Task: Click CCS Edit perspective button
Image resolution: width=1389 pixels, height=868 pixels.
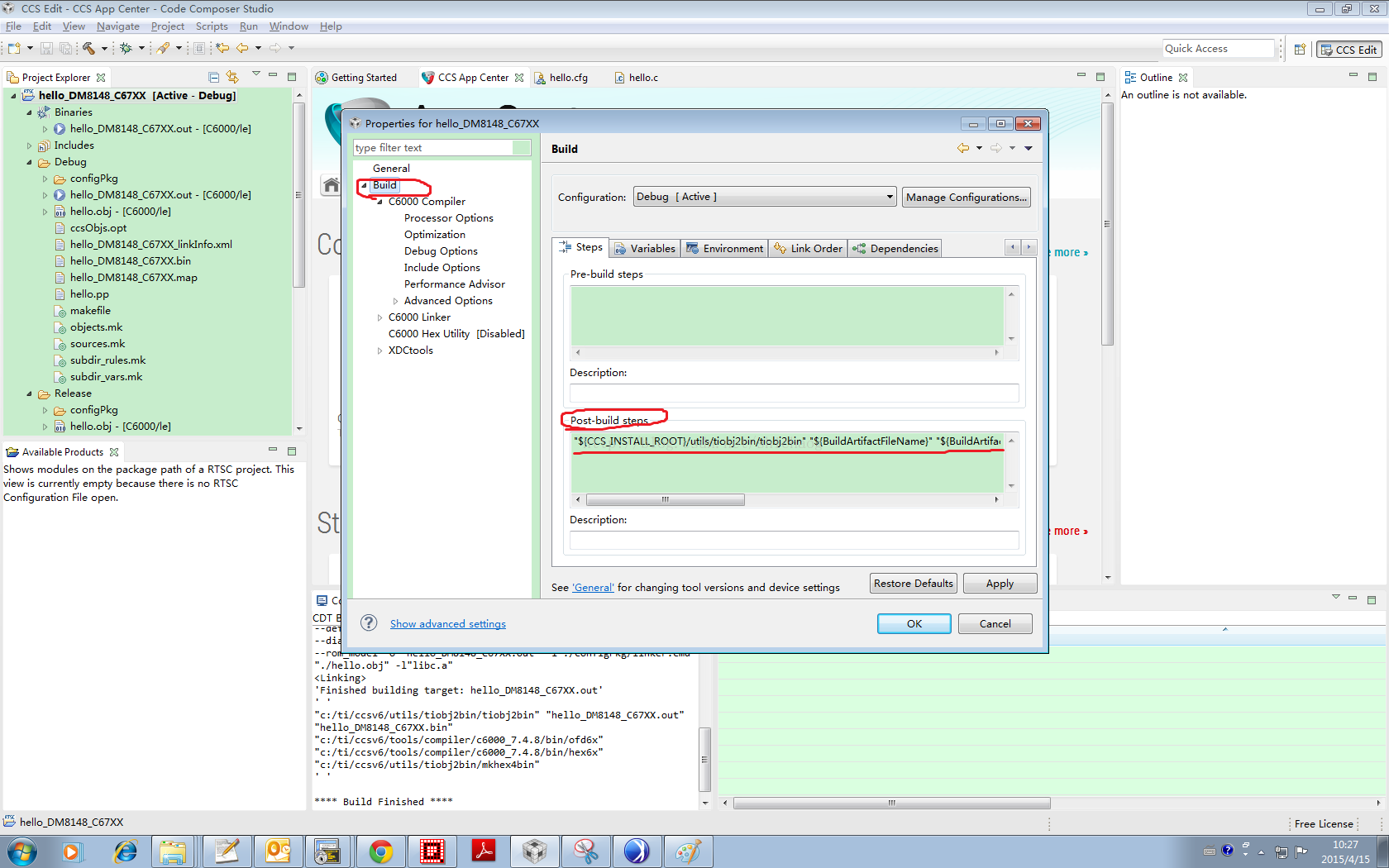Action: point(1348,50)
